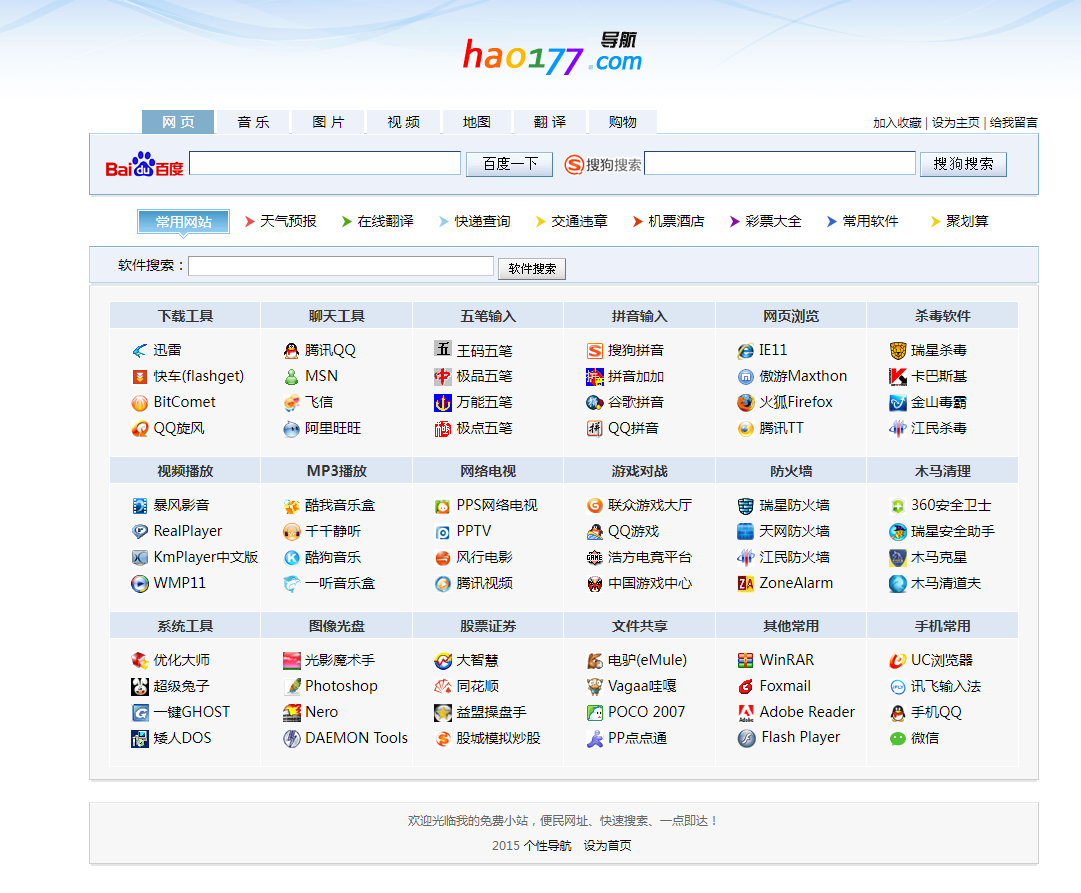Click the 暴风影音 icon
The image size is (1081, 893).
(139, 506)
